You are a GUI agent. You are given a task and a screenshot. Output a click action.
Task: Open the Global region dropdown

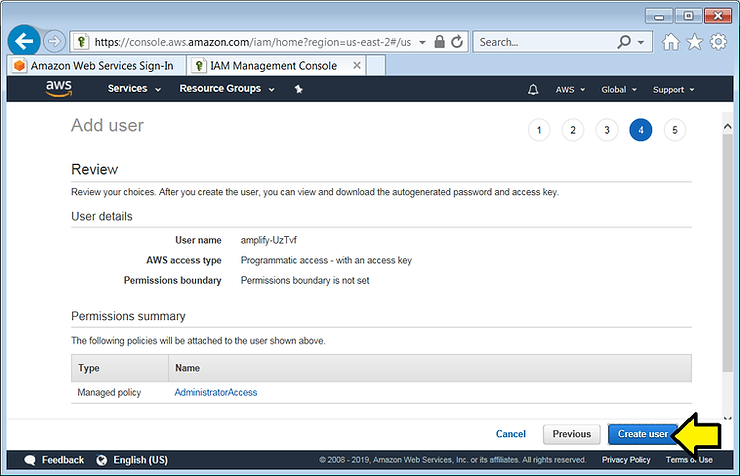pos(618,90)
